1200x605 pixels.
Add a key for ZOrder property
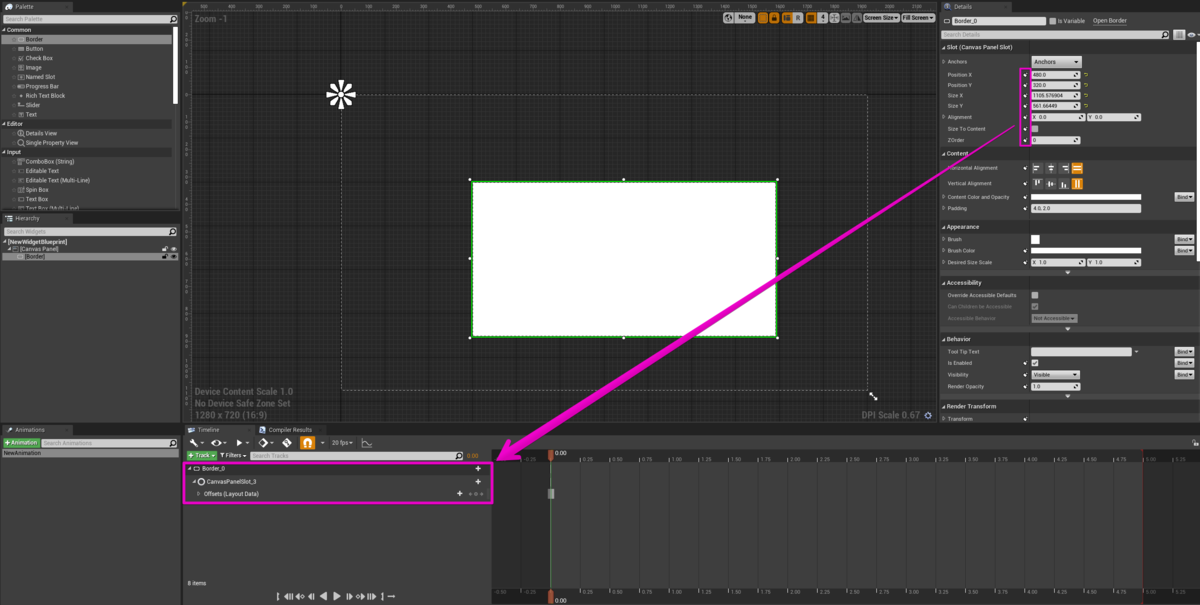1025,140
